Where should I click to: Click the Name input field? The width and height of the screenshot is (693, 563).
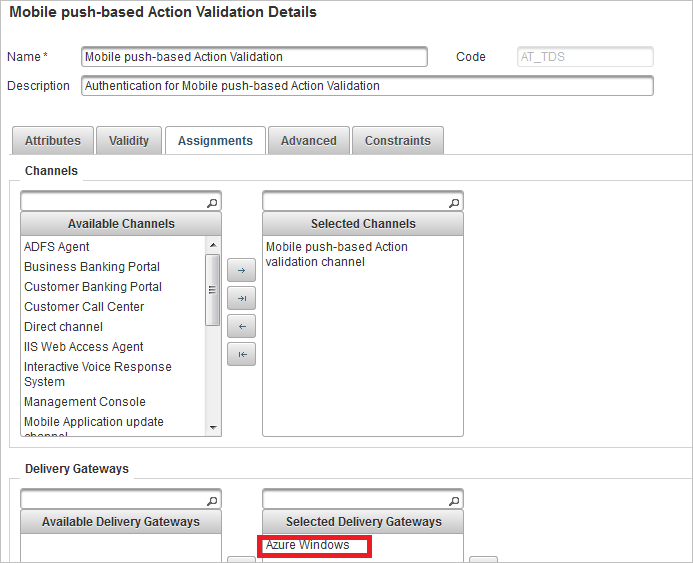254,57
